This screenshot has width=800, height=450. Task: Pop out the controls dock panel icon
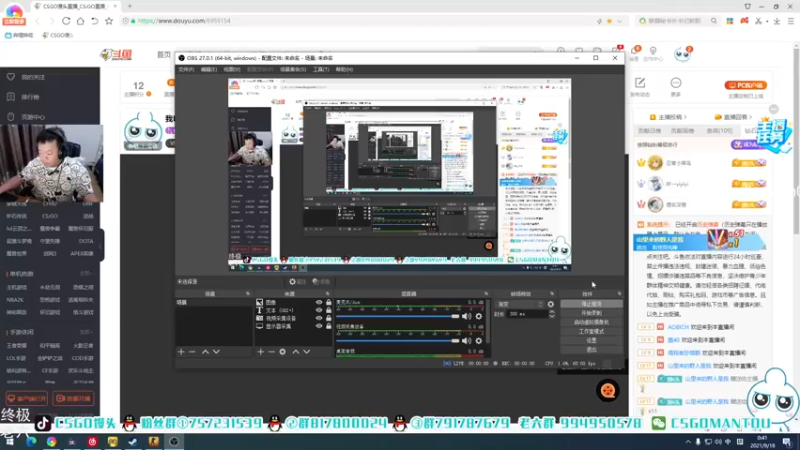point(619,294)
